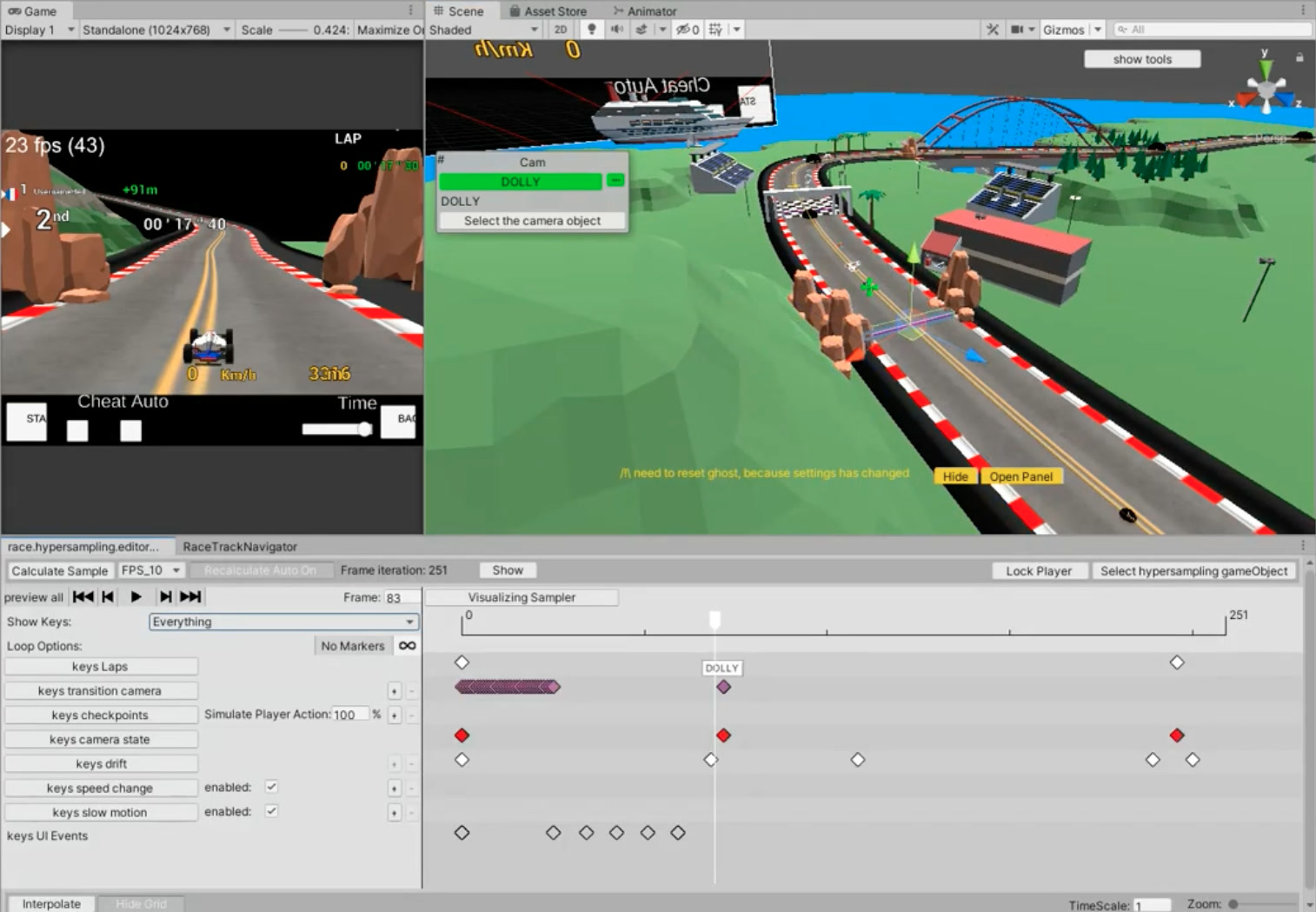Add key with plus for transition camera
This screenshot has height=912, width=1316.
point(394,691)
